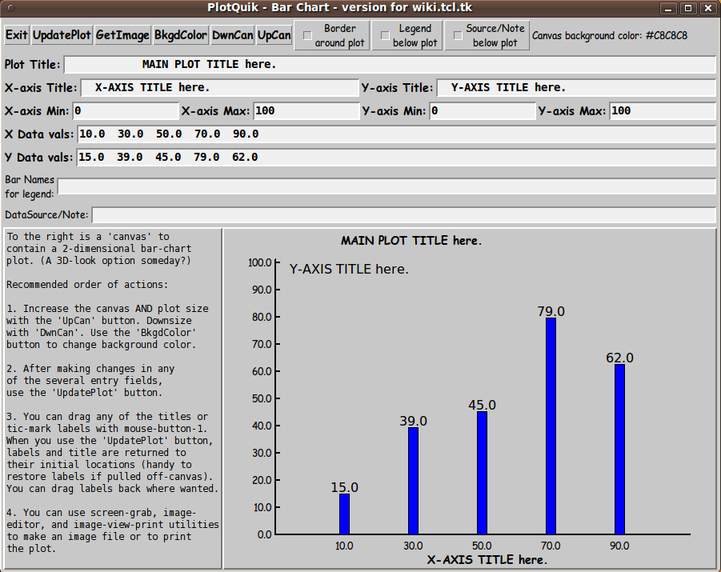Viewport: 721px width, 572px height.
Task: Minimize the PlotQuik window
Action: point(668,8)
